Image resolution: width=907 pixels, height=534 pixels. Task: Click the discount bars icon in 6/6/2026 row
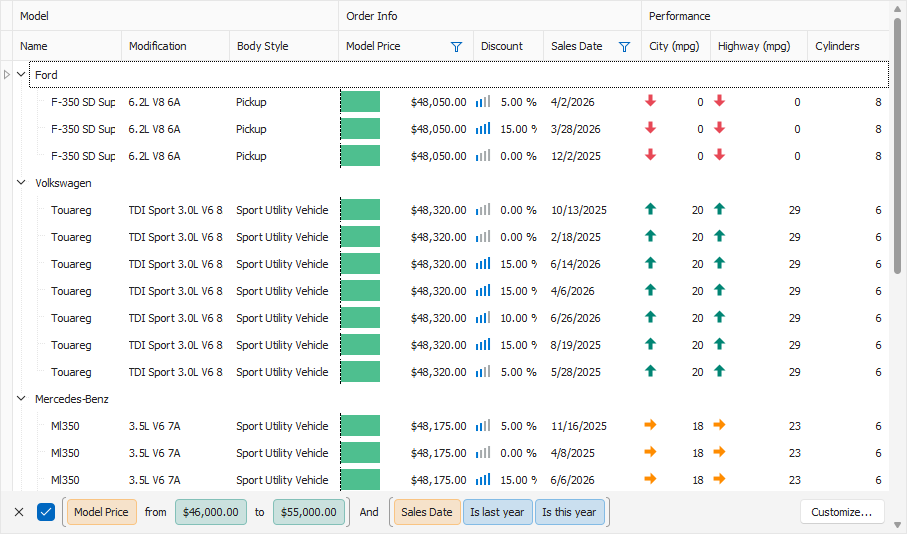[x=482, y=480]
